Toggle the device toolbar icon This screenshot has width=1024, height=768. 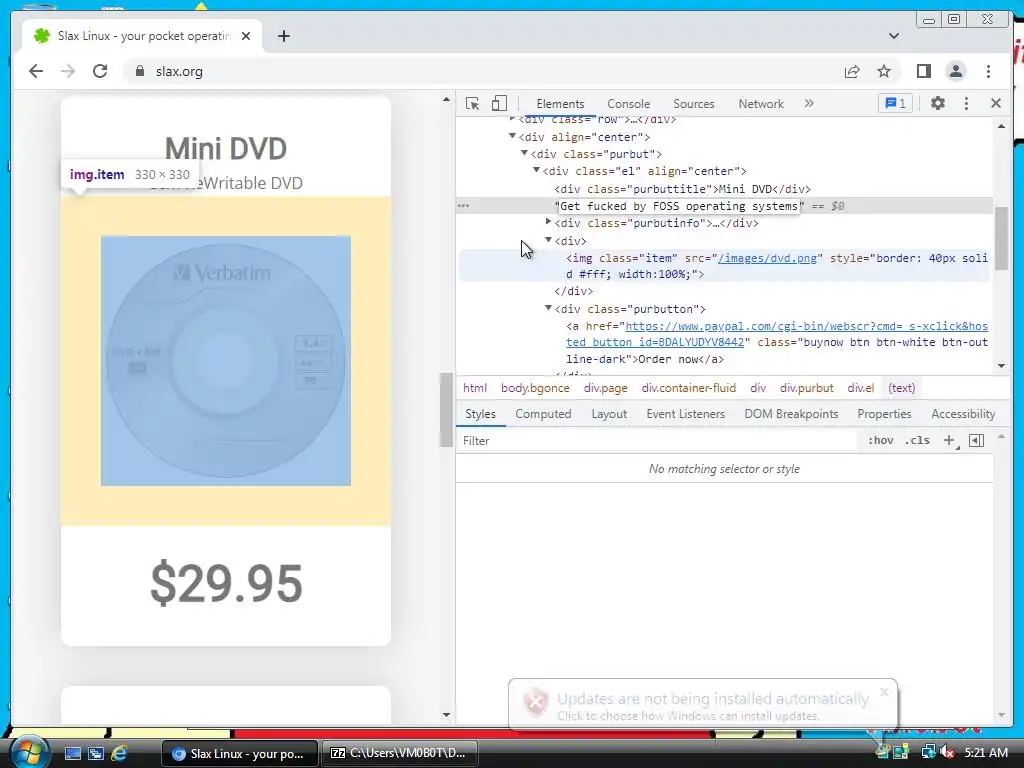tap(499, 103)
